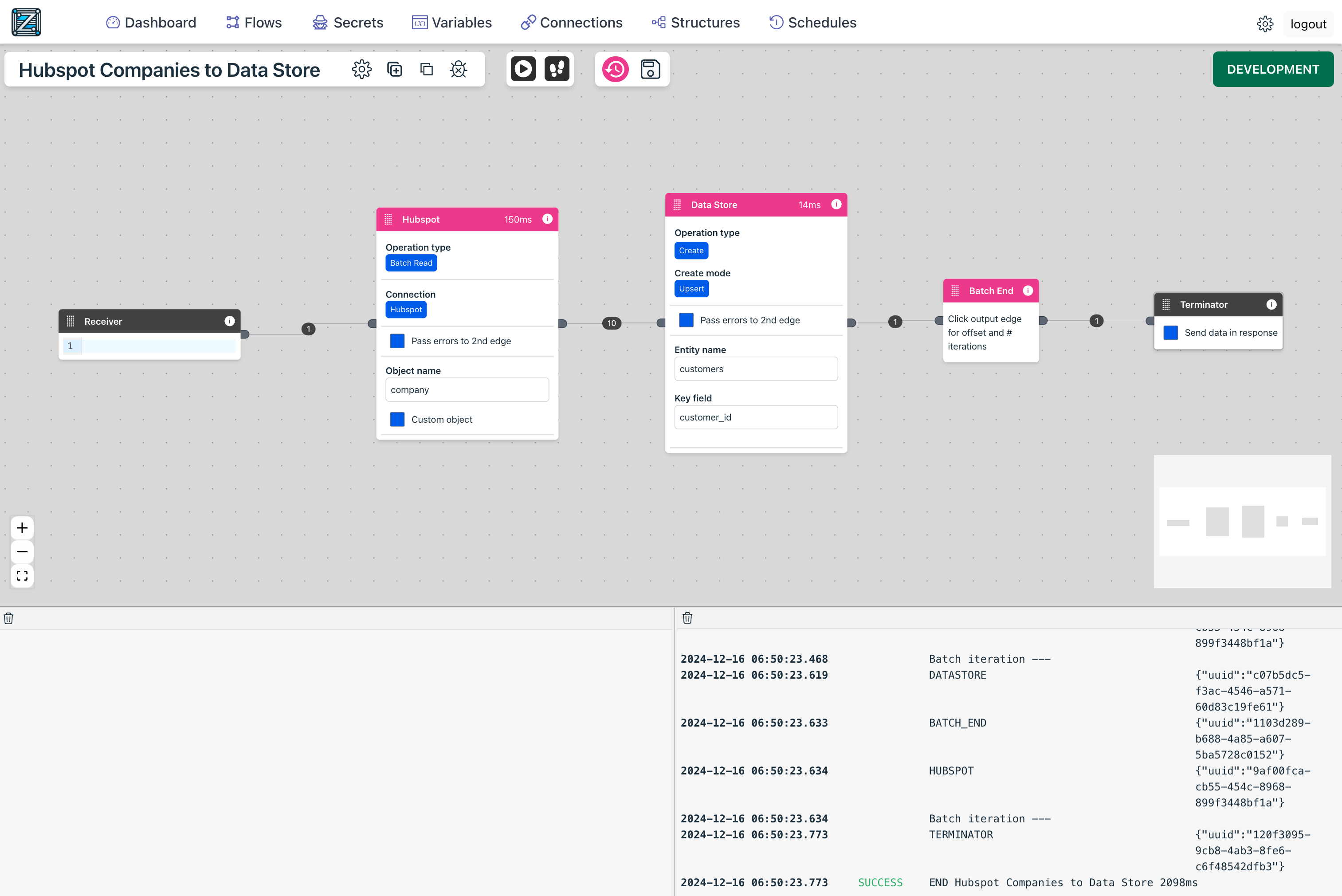Toggle Data Store Pass errors to 2nd edge
Screen dimensions: 1342x896
pyautogui.click(x=686, y=320)
